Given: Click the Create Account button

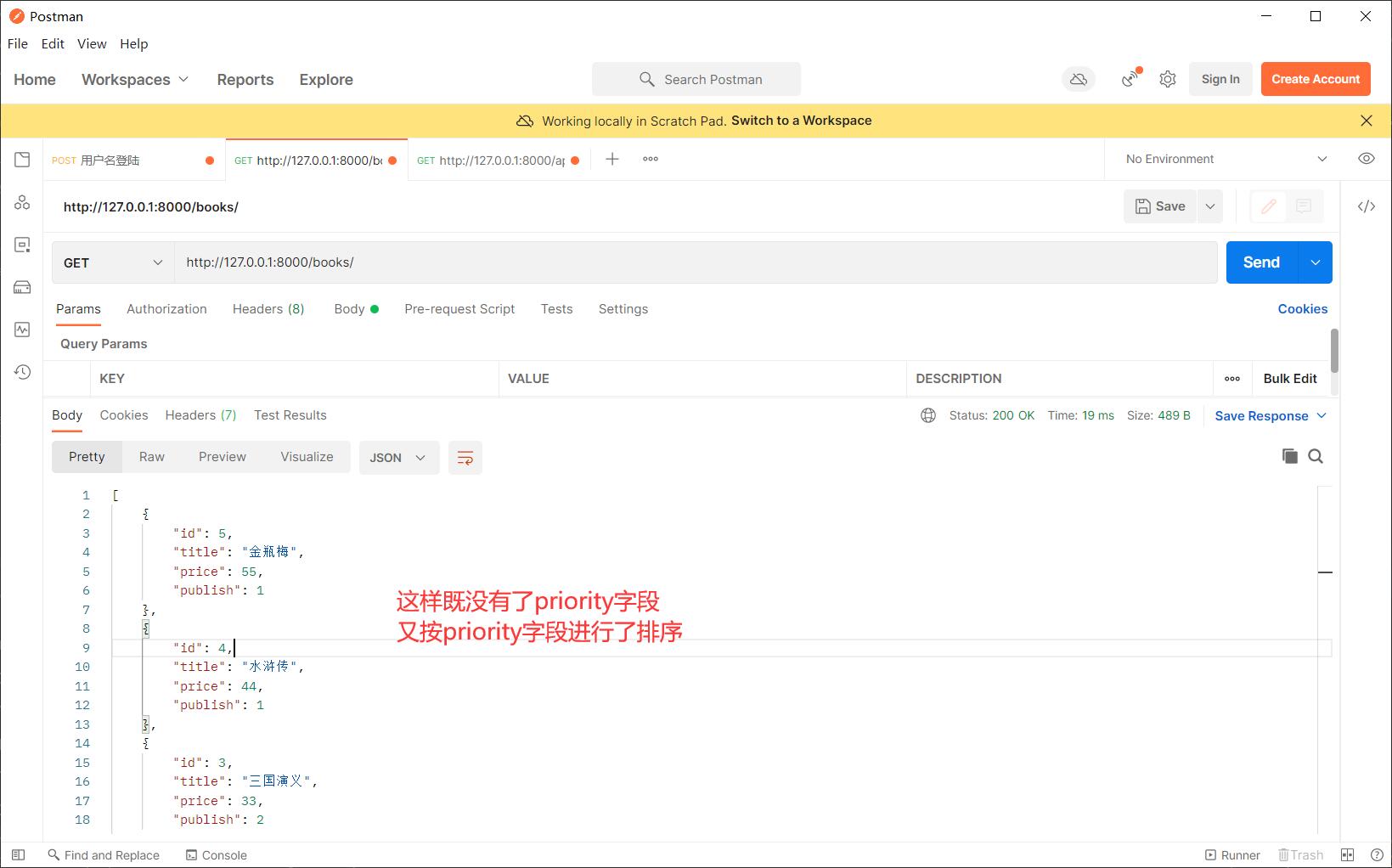Looking at the screenshot, I should (x=1316, y=79).
